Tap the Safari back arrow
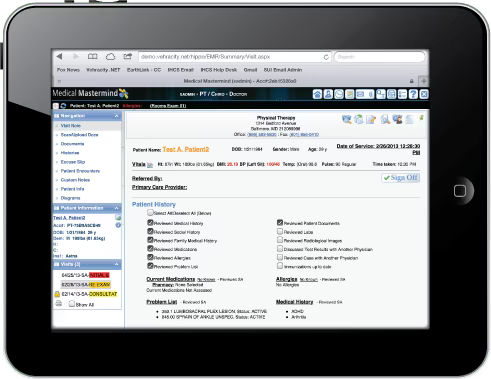 coord(59,56)
